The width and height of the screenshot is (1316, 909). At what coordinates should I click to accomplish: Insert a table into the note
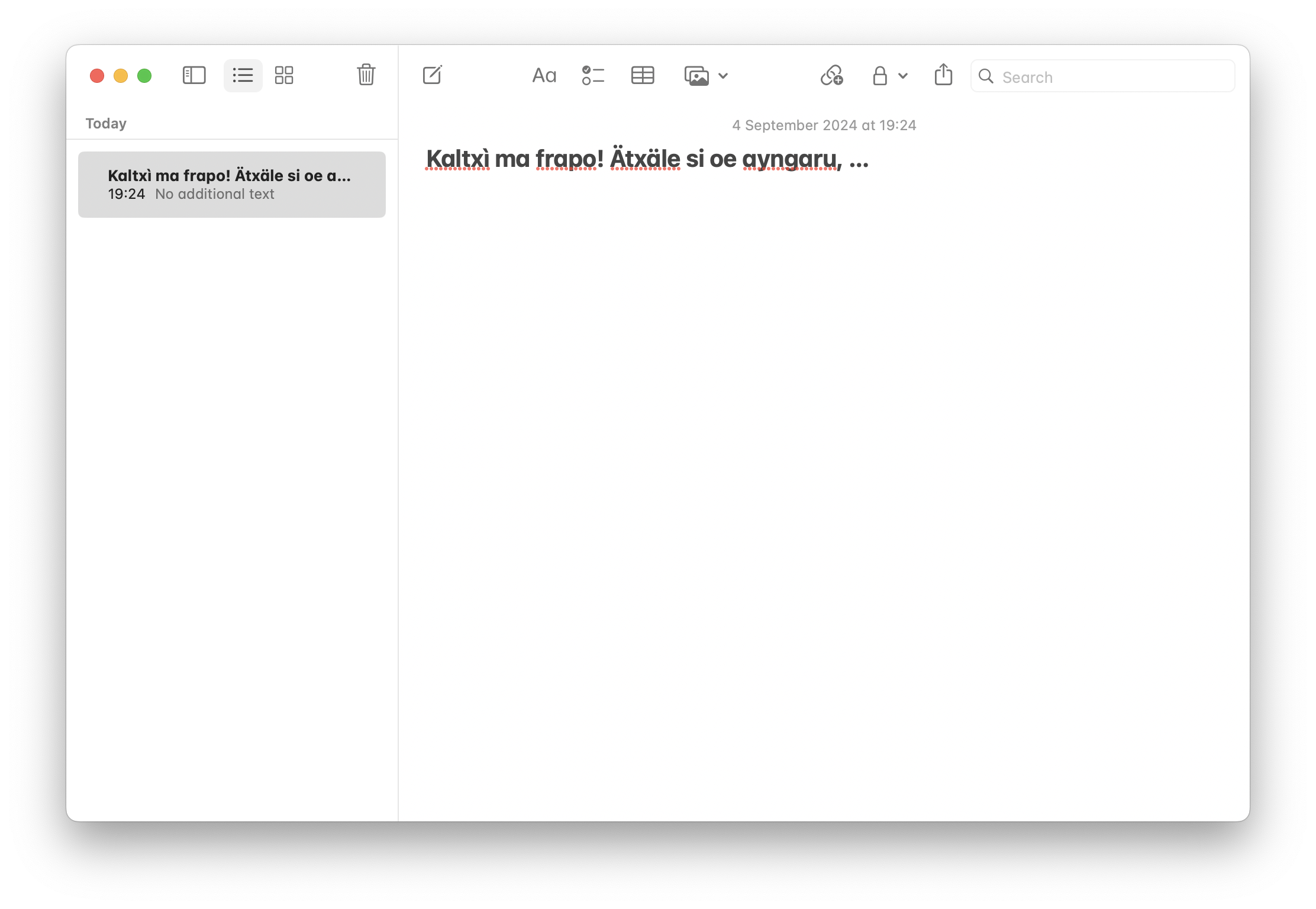click(x=643, y=76)
